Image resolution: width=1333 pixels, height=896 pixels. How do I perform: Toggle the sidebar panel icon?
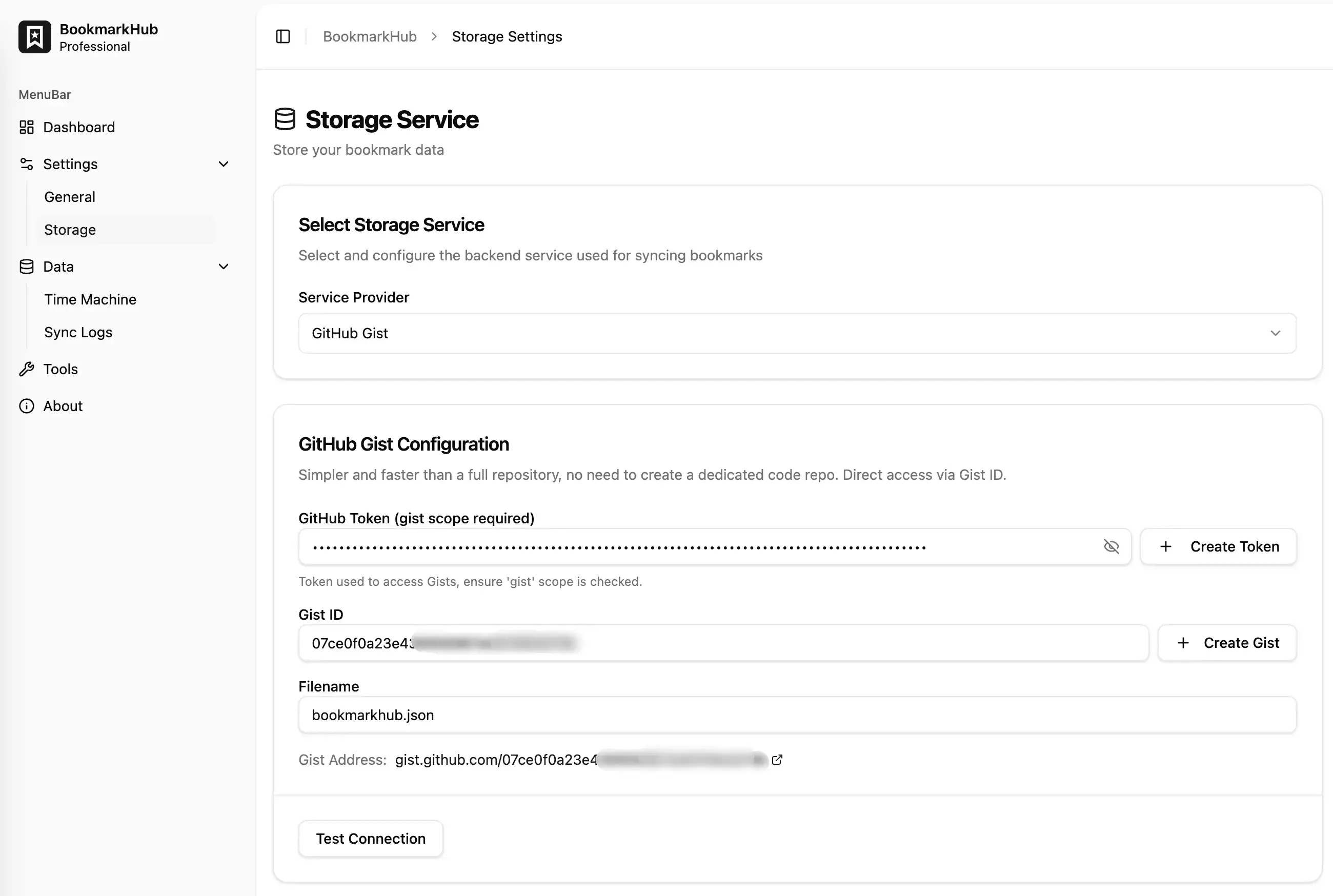tap(283, 36)
